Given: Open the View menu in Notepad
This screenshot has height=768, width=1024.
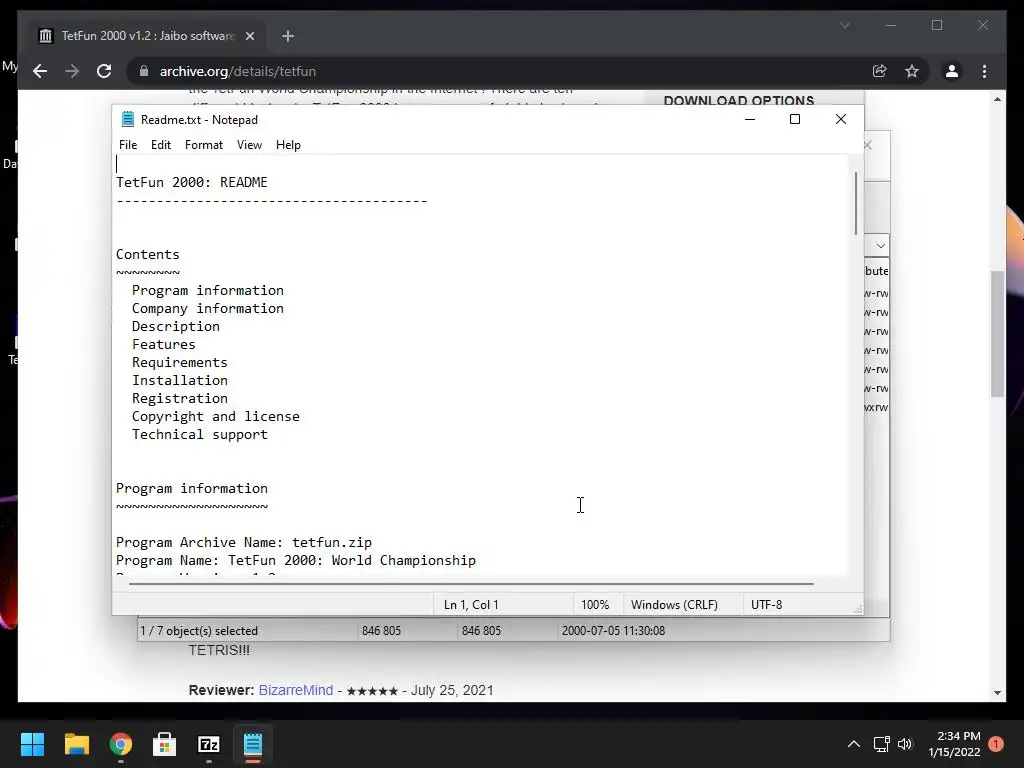Looking at the screenshot, I should 249,145.
